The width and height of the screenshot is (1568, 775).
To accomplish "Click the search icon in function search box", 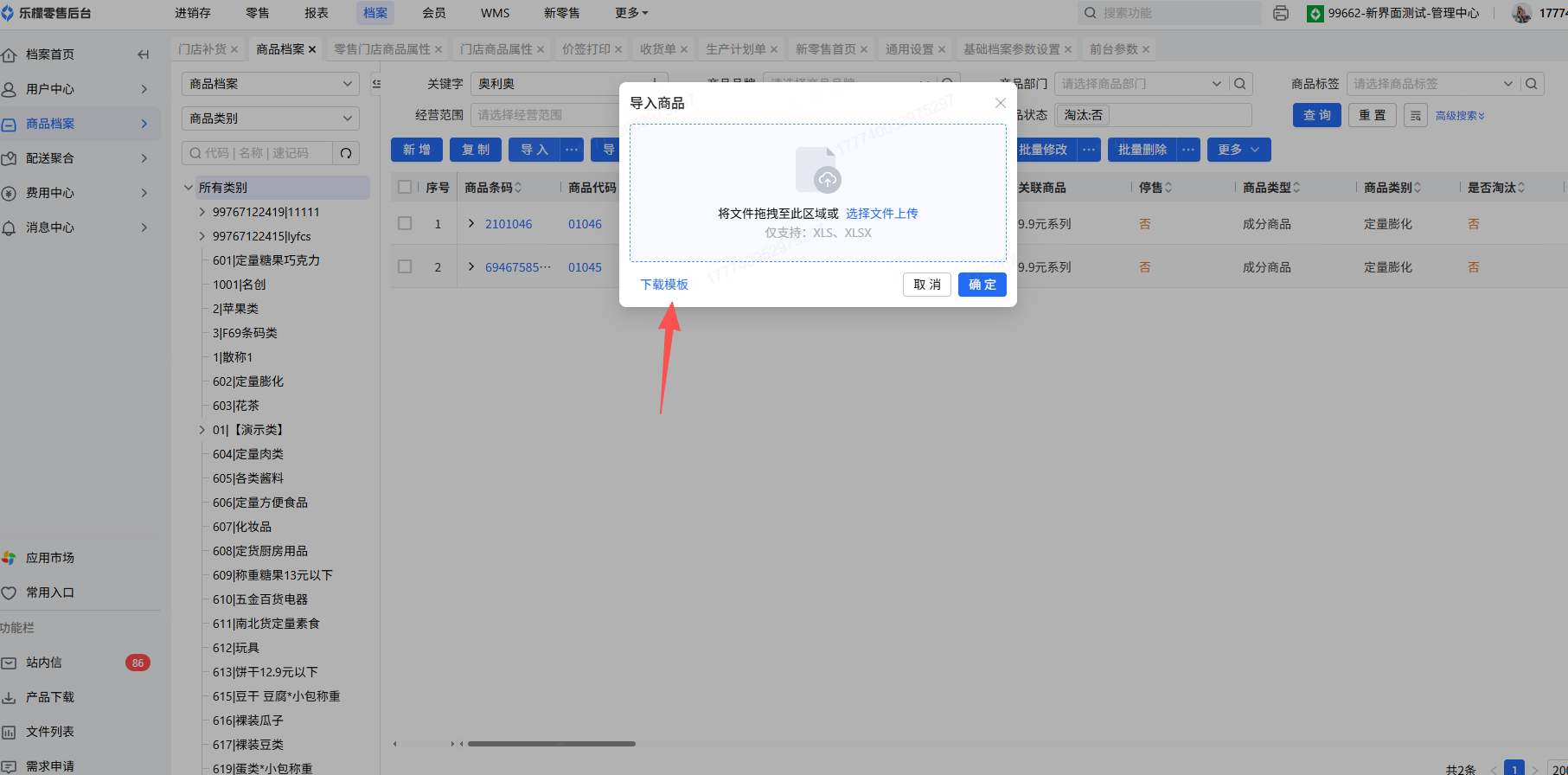I will pos(1091,13).
